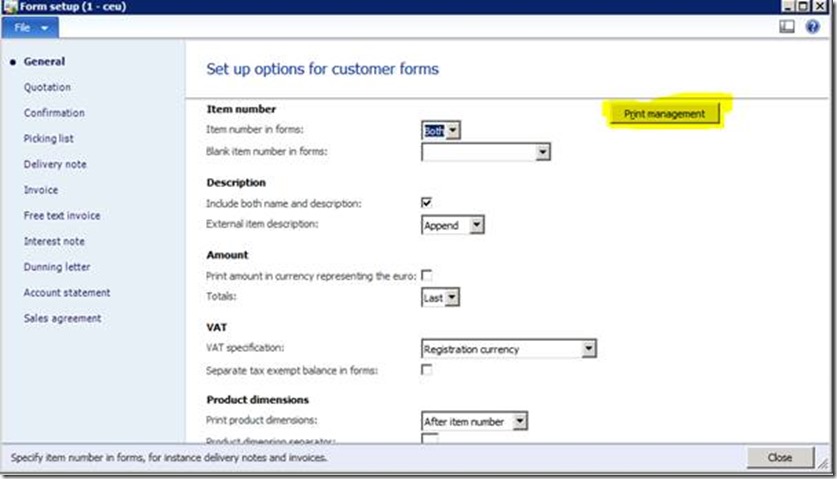Click the help question mark icon
The width and height of the screenshot is (837, 479).
click(x=812, y=28)
